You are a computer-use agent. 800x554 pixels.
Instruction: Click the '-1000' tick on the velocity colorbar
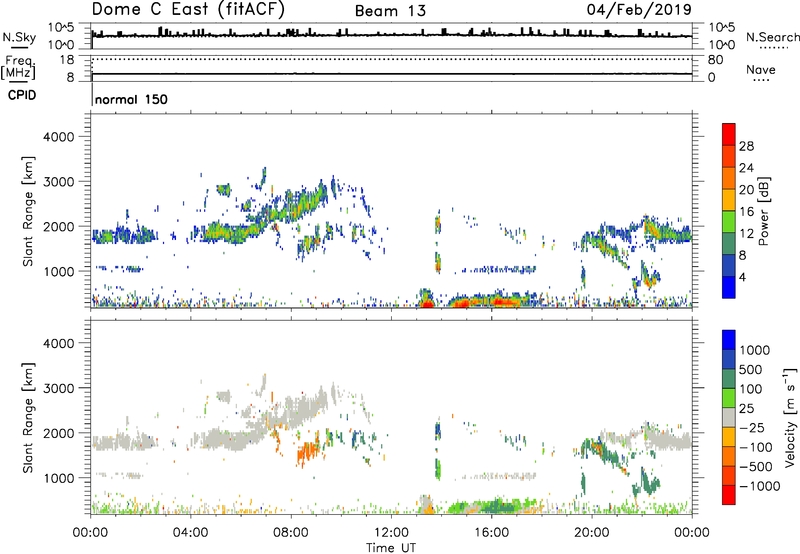759,486
